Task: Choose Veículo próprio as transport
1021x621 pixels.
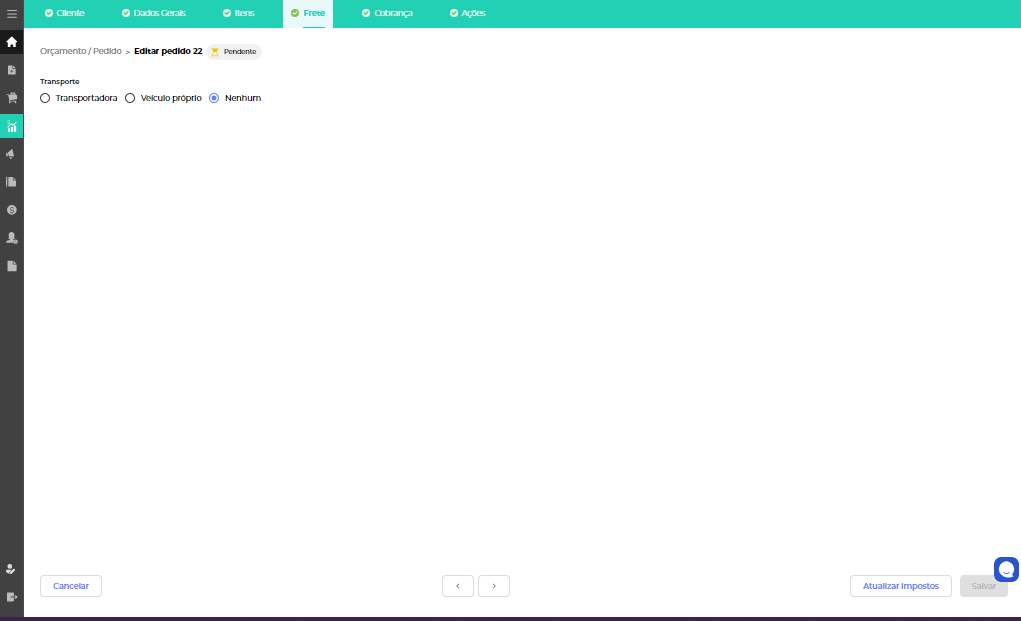Action: click(x=130, y=98)
